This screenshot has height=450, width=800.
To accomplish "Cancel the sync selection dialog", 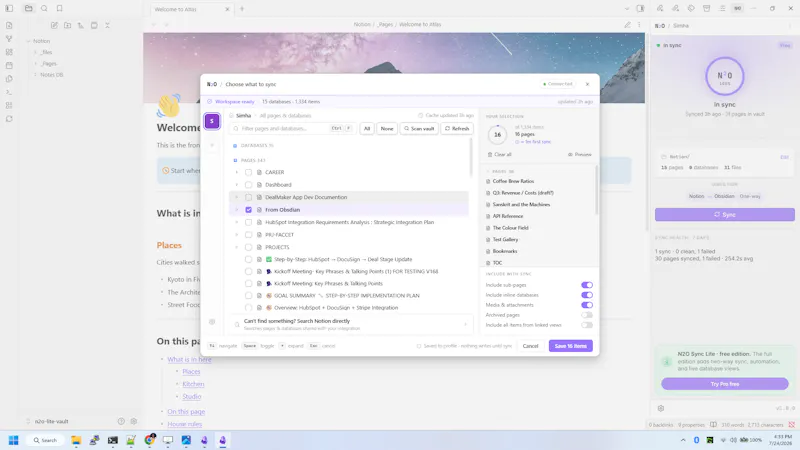I will tap(530, 346).
